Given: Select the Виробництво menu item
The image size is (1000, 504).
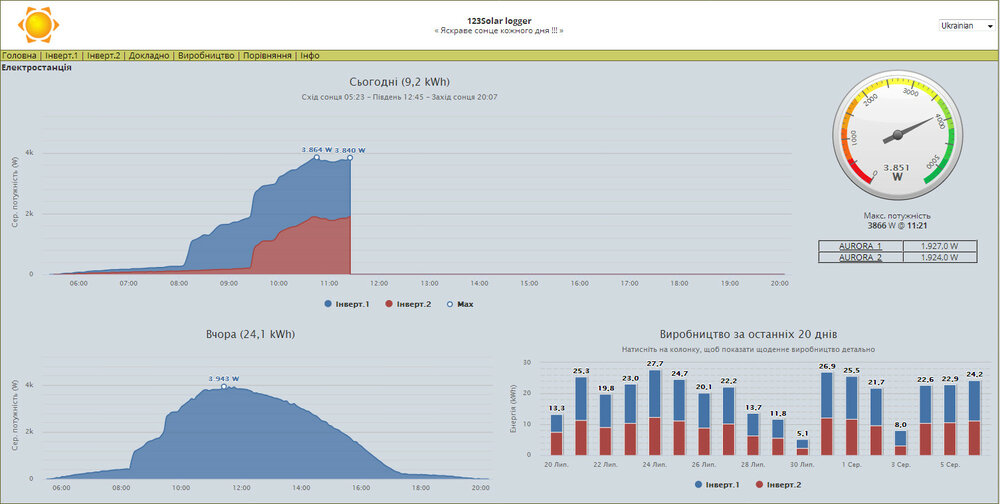Looking at the screenshot, I should 206,56.
